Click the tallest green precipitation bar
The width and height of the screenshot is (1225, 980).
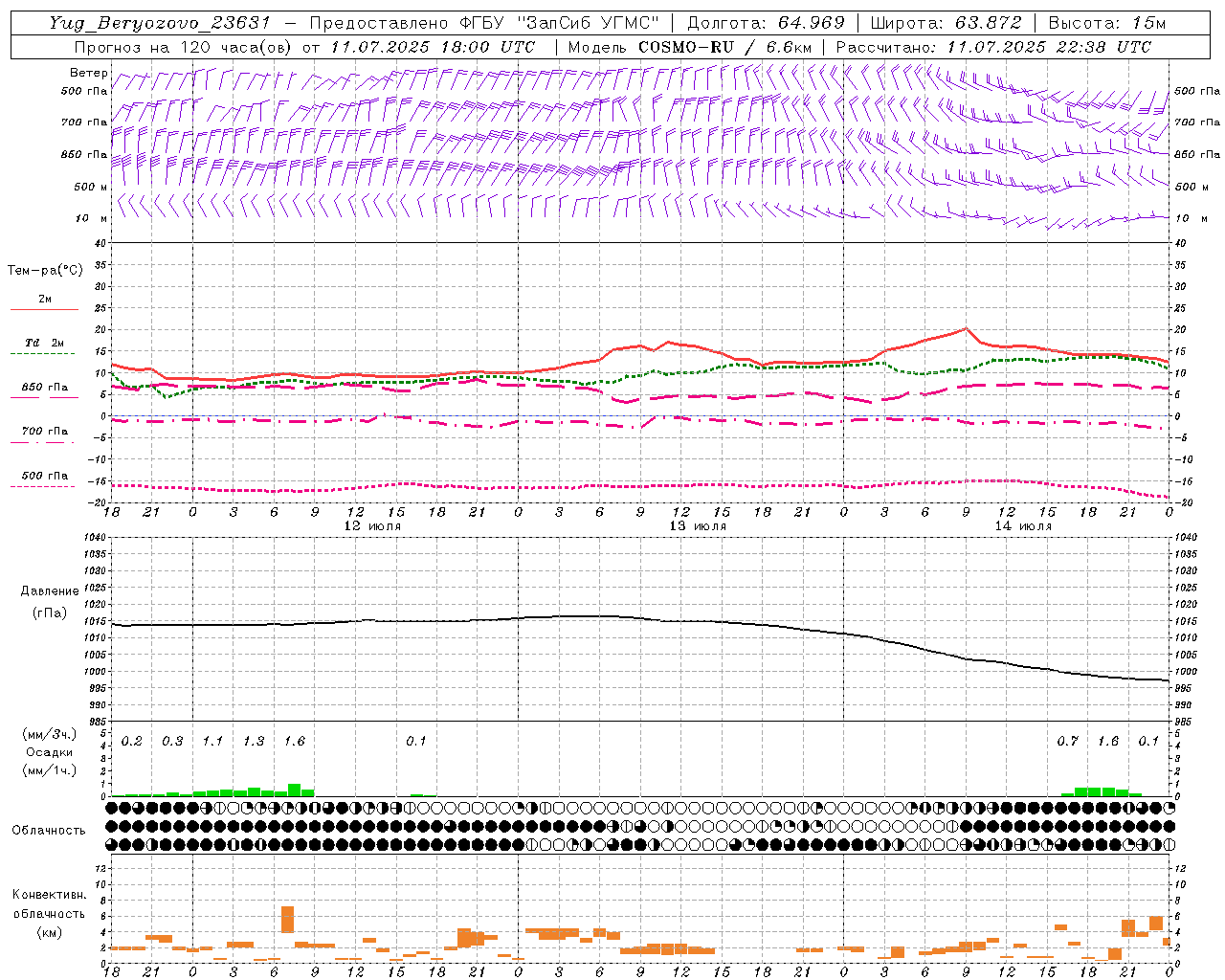(295, 791)
